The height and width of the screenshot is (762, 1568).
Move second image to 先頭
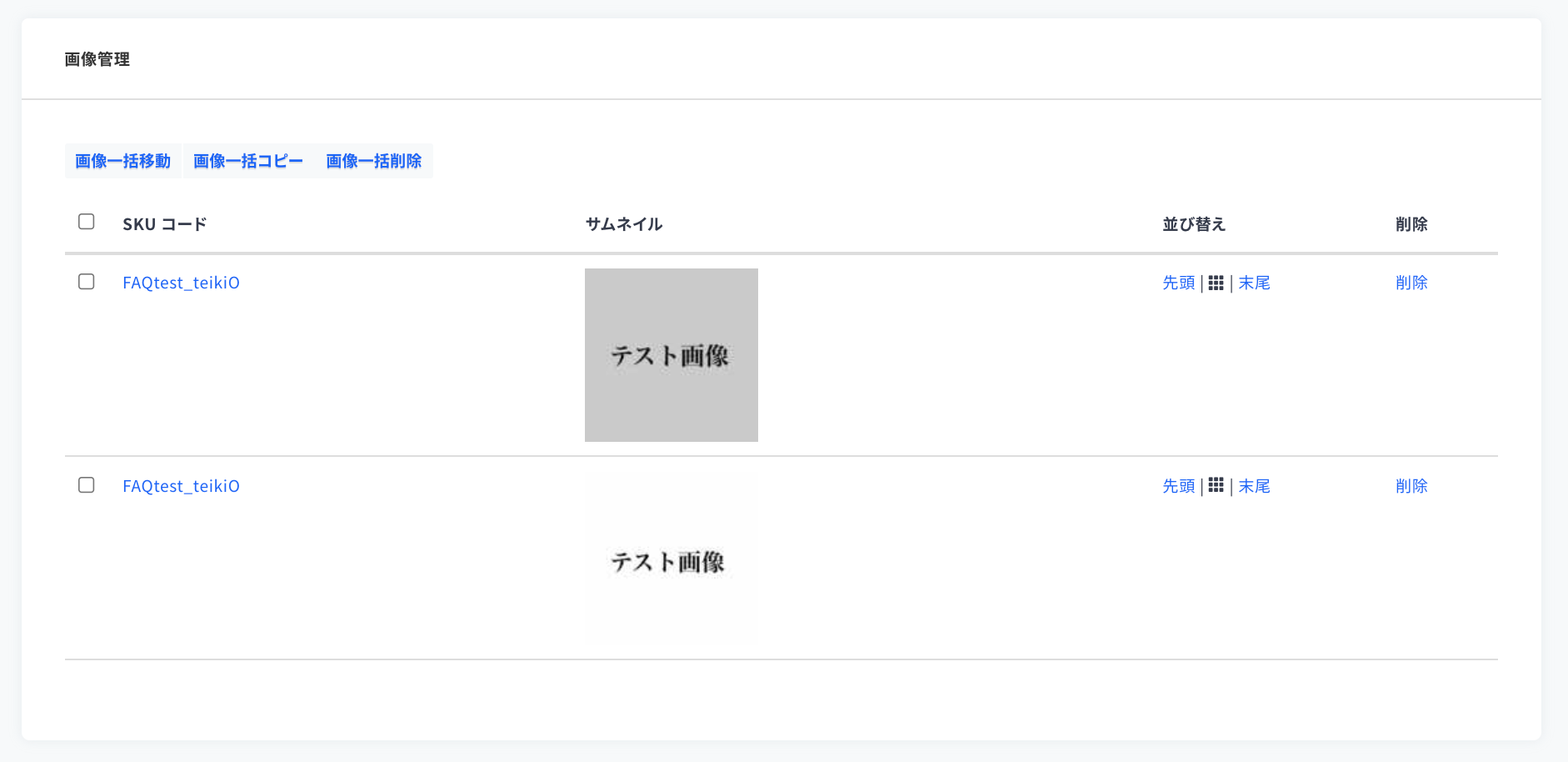(x=1179, y=486)
